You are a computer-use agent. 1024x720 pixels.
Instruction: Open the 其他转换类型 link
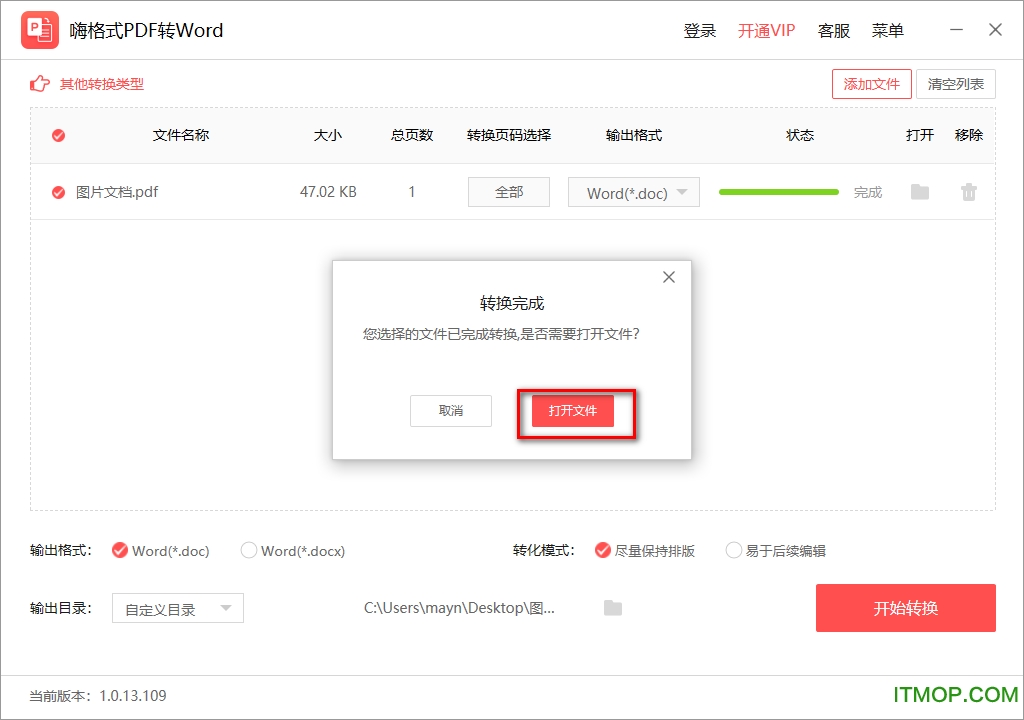pyautogui.click(x=102, y=84)
